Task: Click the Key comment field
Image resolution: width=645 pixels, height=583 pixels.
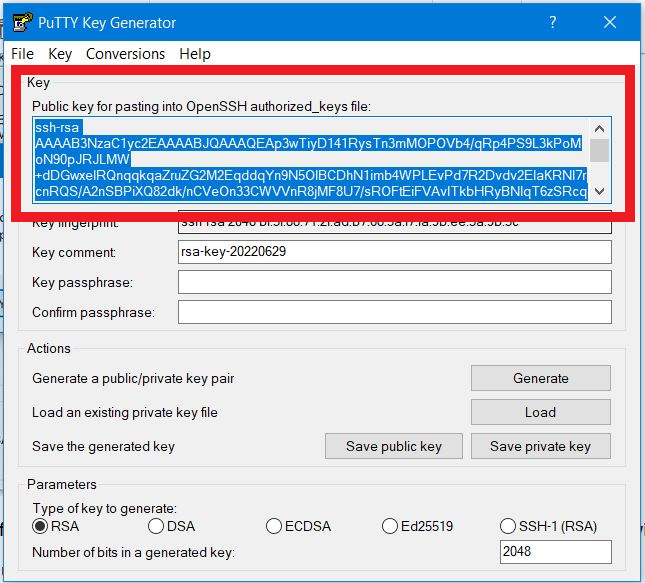Action: 394,252
